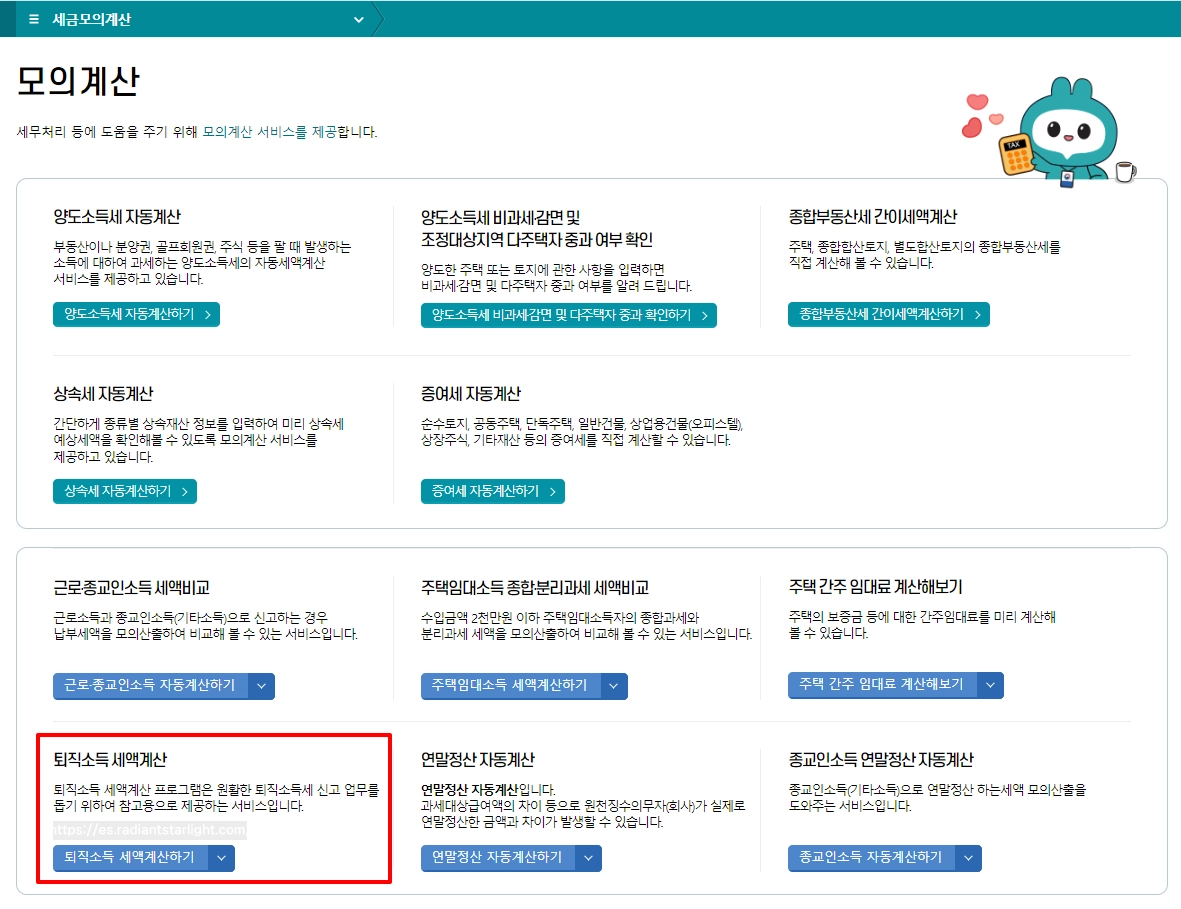Viewport: 1181px width, 909px height.
Task: Open 주택임대소득 세액계산하기
Action: (512, 686)
